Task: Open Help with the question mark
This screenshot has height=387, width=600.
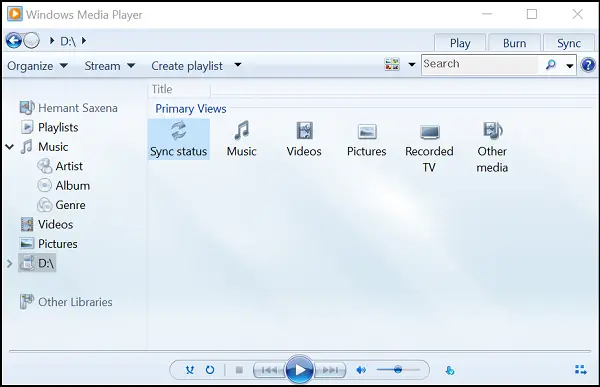Action: 588,65
